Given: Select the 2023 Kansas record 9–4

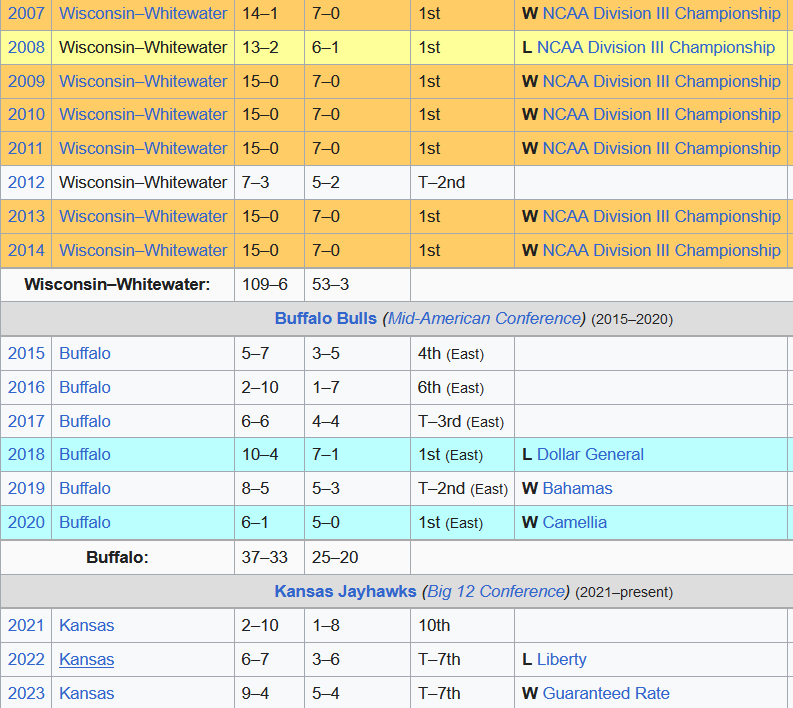Looking at the screenshot, I should 255,693.
